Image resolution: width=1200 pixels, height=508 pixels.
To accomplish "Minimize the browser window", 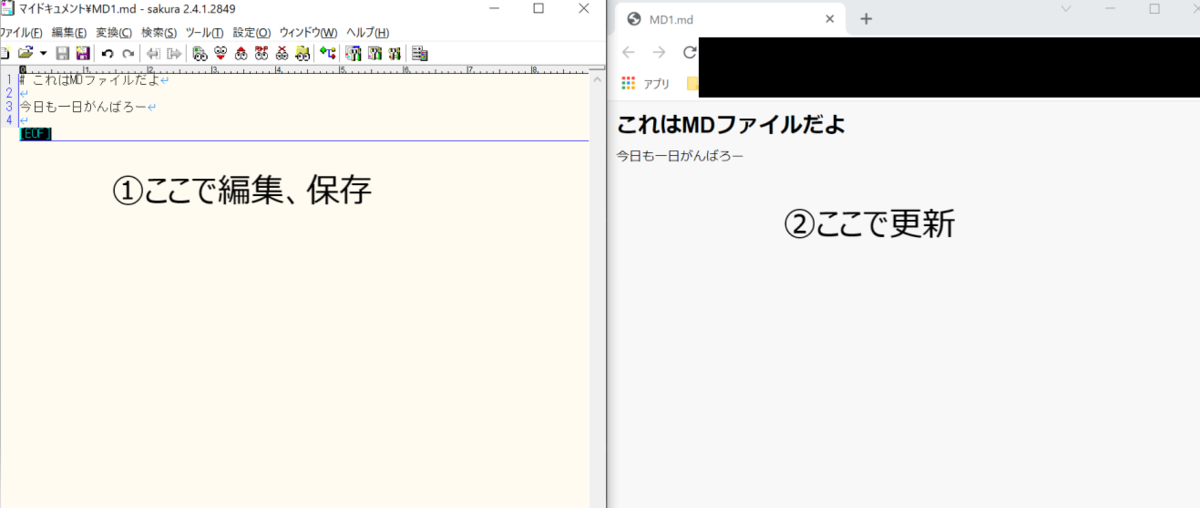I will pyautogui.click(x=1110, y=9).
